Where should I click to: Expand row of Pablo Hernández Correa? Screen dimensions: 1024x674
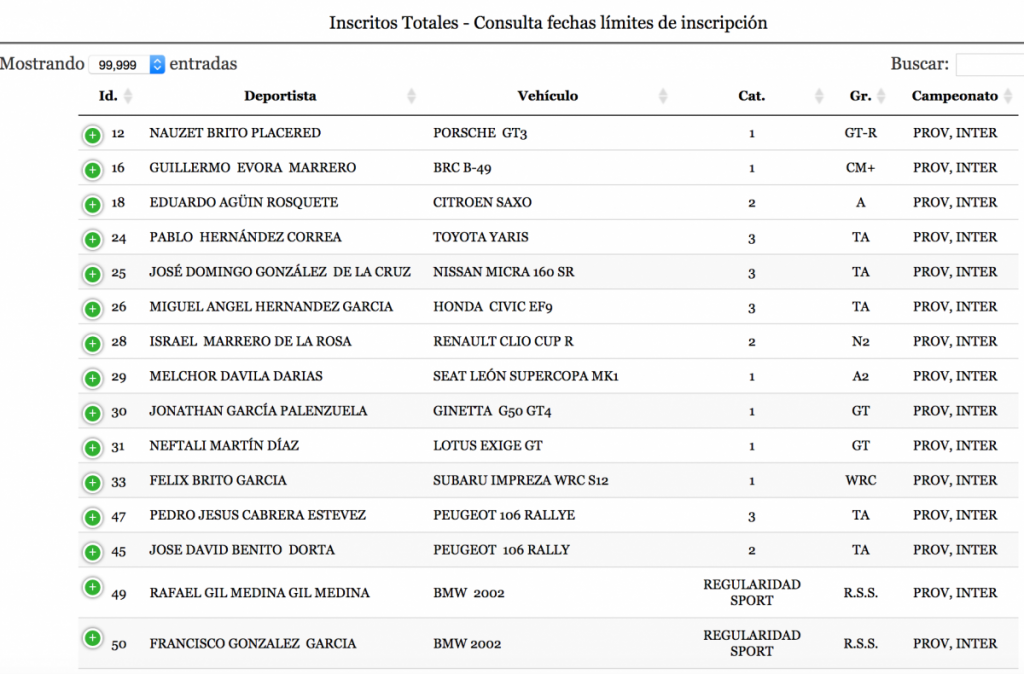[x=92, y=240]
